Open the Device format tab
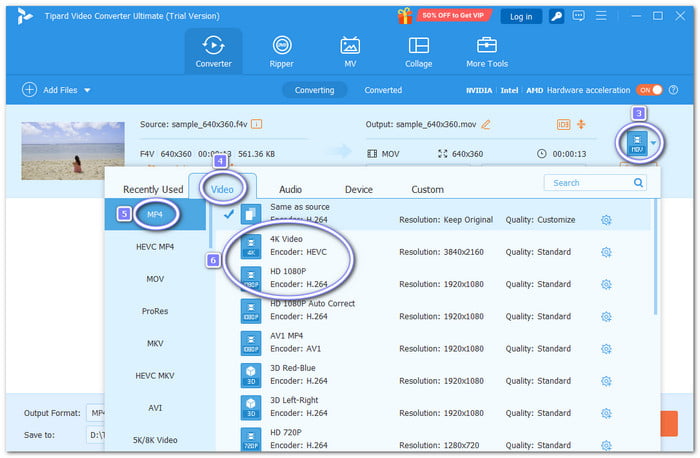700x458 pixels. (358, 189)
